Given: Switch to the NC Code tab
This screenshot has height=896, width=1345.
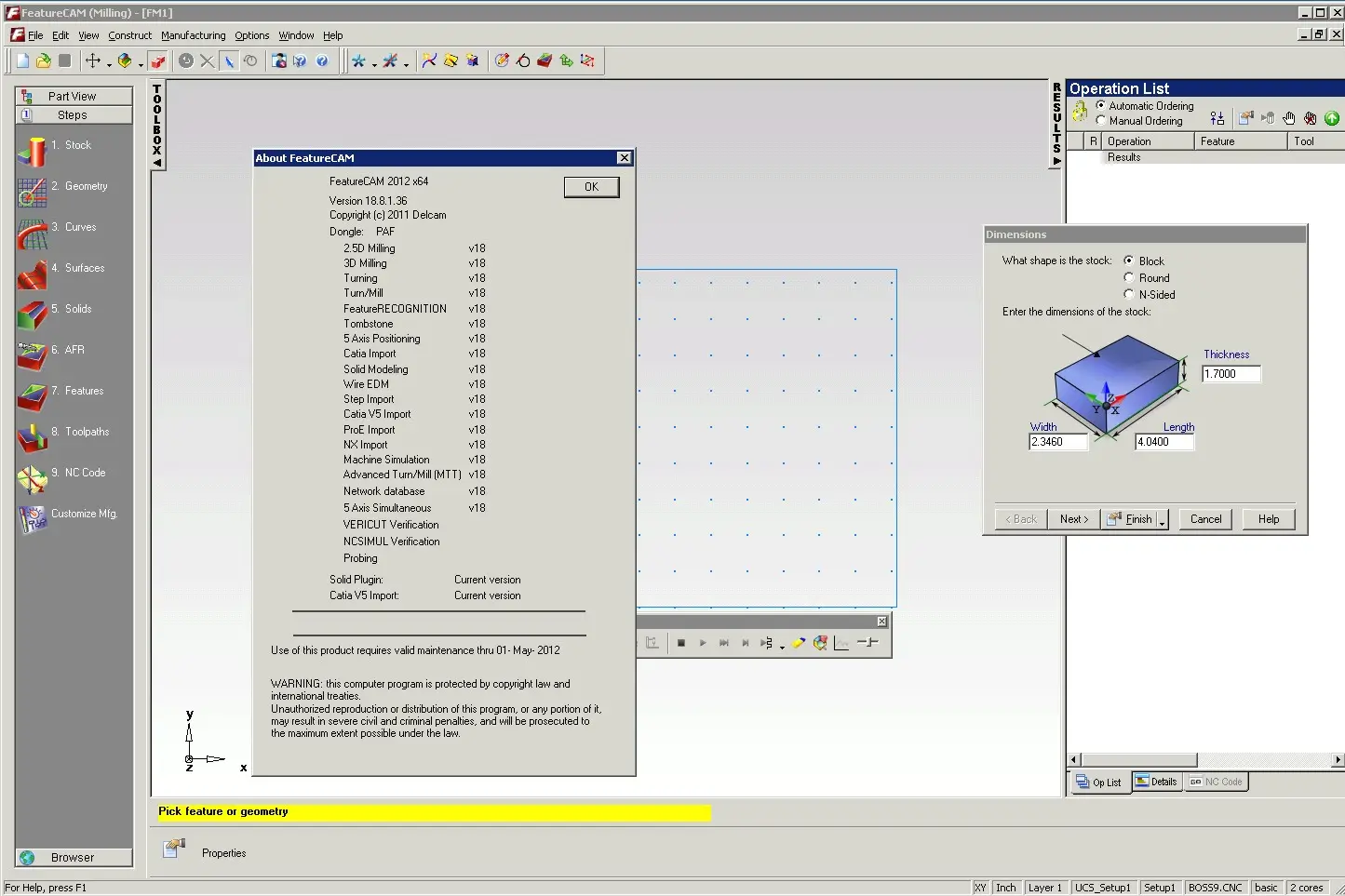Looking at the screenshot, I should coord(1216,782).
